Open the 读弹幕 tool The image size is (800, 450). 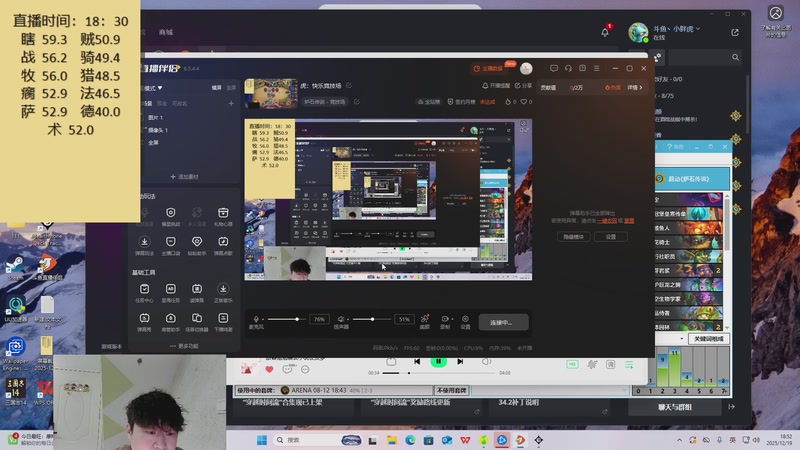coord(197,292)
